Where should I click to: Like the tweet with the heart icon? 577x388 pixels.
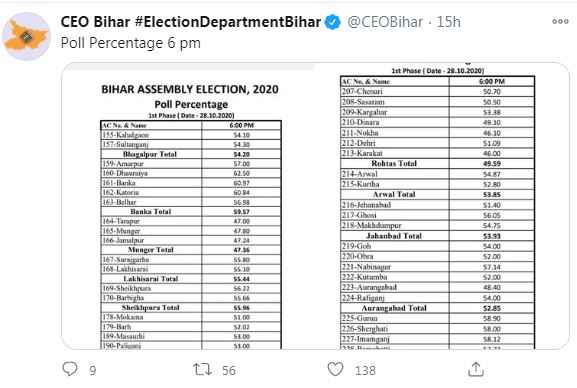[x=335, y=369]
